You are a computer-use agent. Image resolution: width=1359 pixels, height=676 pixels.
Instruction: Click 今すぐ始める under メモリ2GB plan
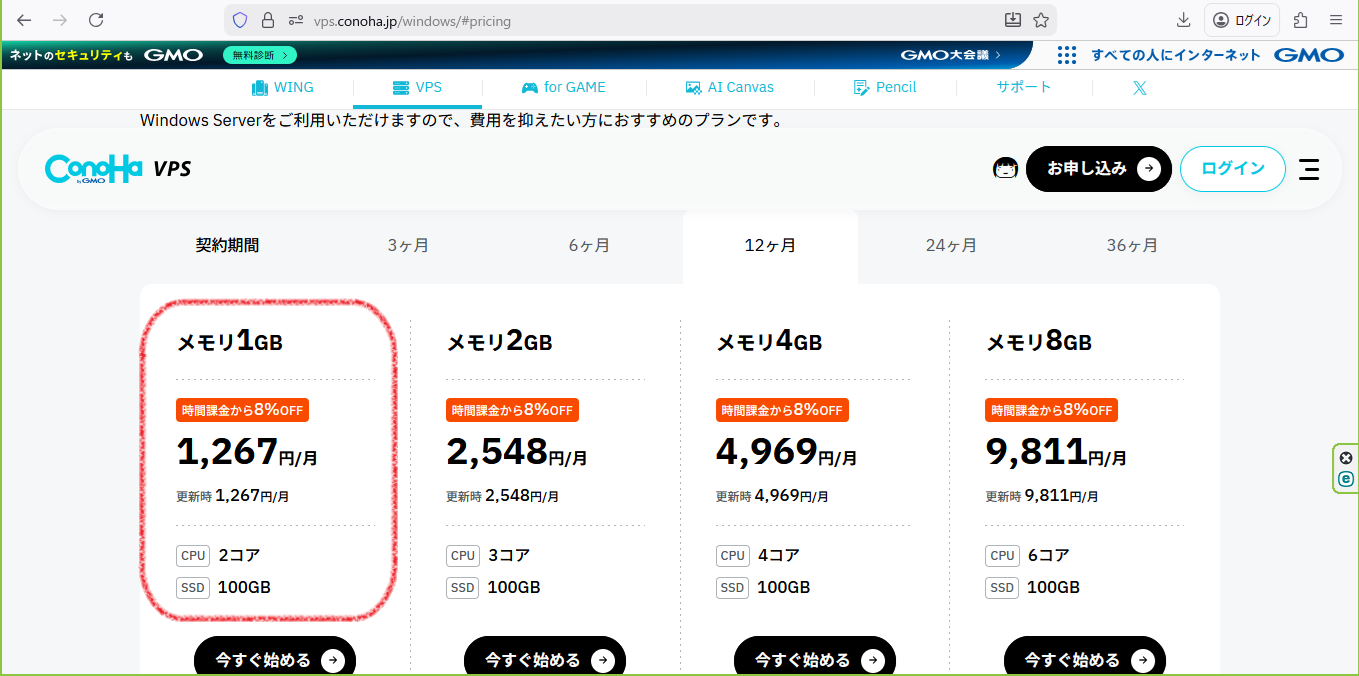(x=545, y=660)
